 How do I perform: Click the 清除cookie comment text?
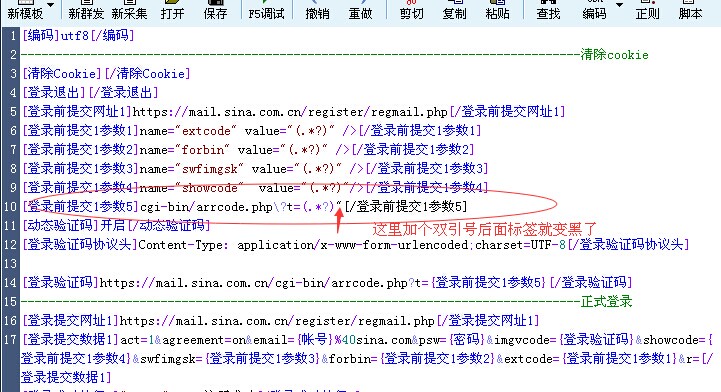click(614, 55)
